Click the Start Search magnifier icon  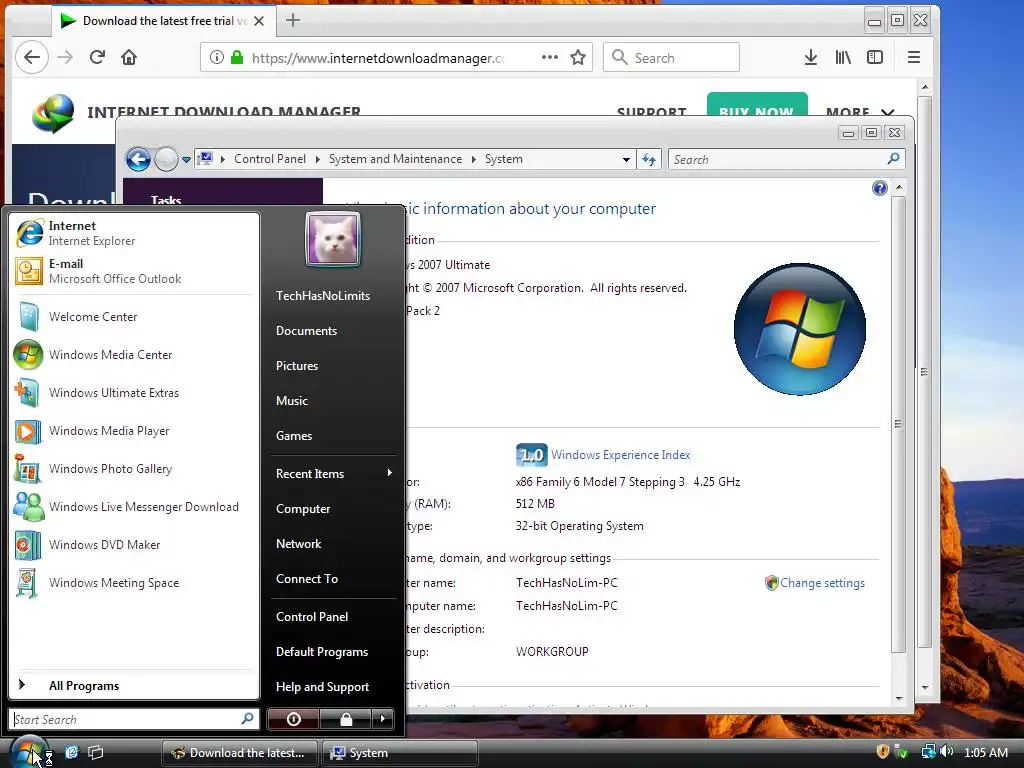[x=248, y=718]
